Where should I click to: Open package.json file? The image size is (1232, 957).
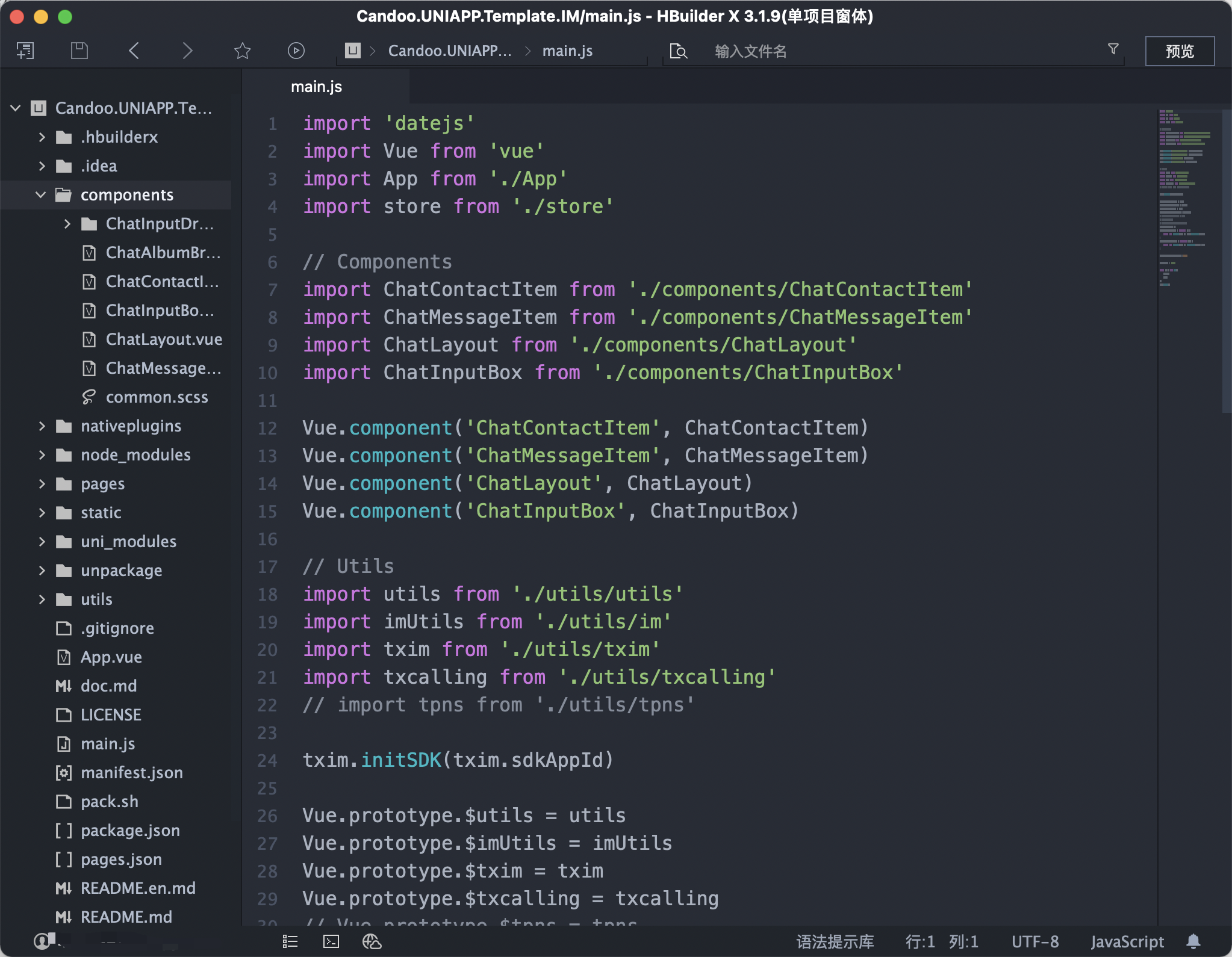tap(130, 831)
